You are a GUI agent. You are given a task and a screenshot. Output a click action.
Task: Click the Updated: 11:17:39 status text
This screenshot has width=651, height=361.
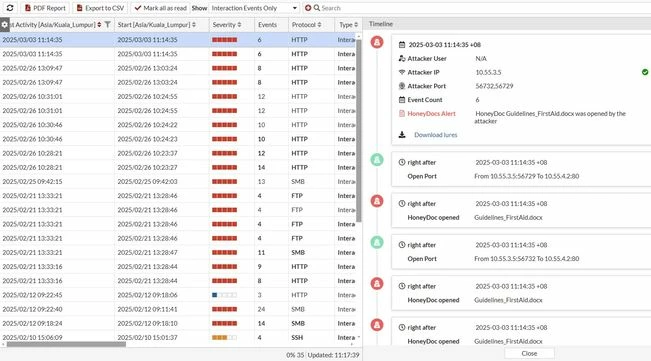click(333, 355)
